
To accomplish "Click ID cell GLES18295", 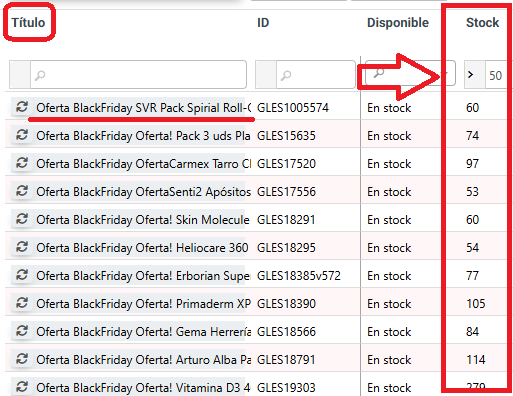I will 286,248.
